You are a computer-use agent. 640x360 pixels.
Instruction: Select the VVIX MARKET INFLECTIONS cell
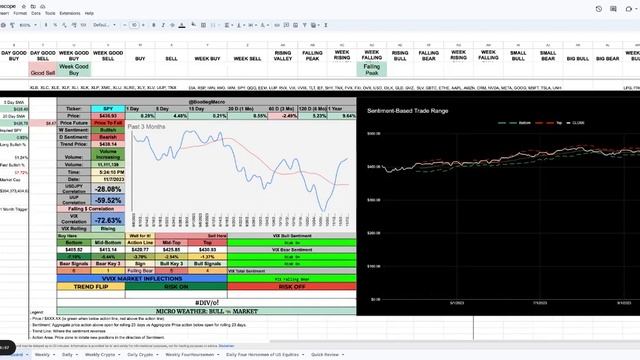pos(142,279)
